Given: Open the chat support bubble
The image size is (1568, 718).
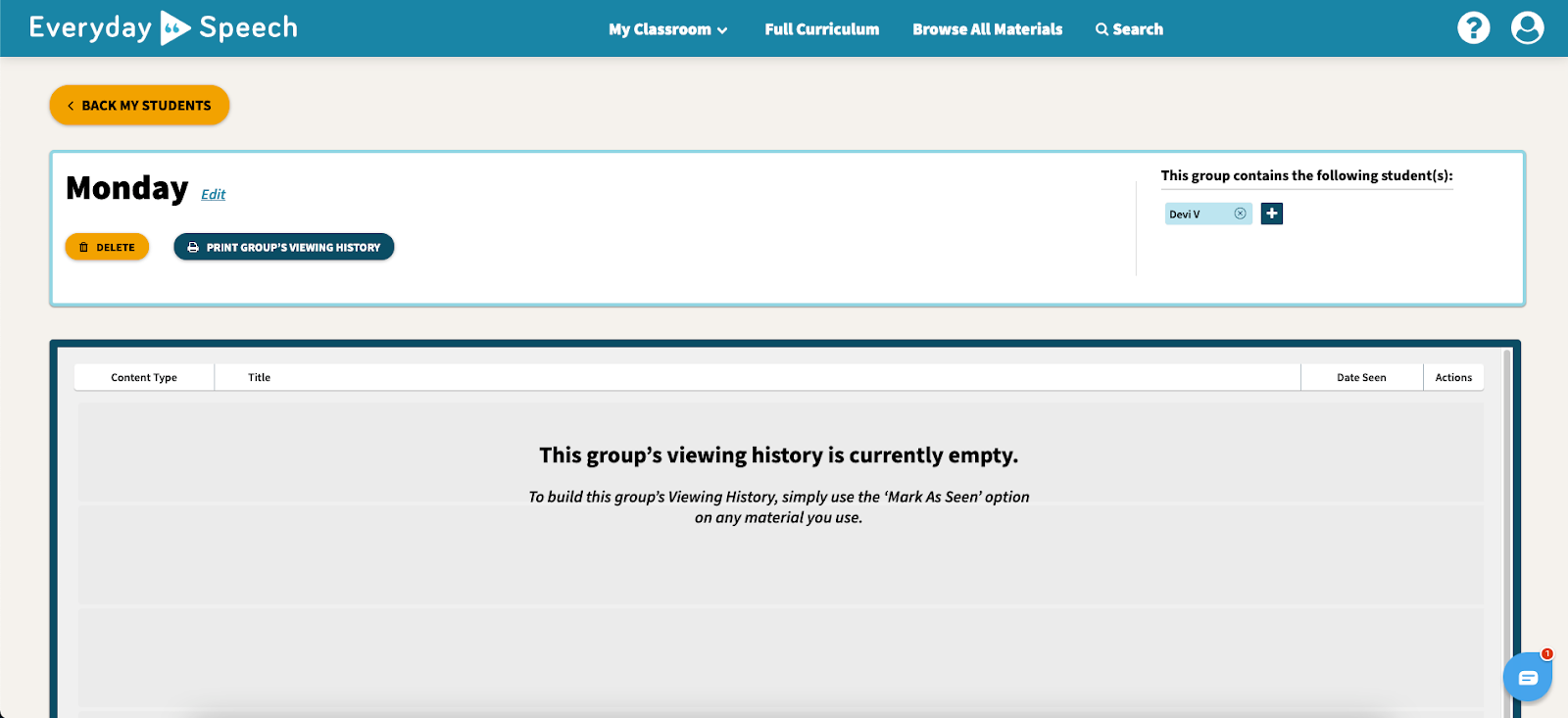Looking at the screenshot, I should coord(1527,677).
